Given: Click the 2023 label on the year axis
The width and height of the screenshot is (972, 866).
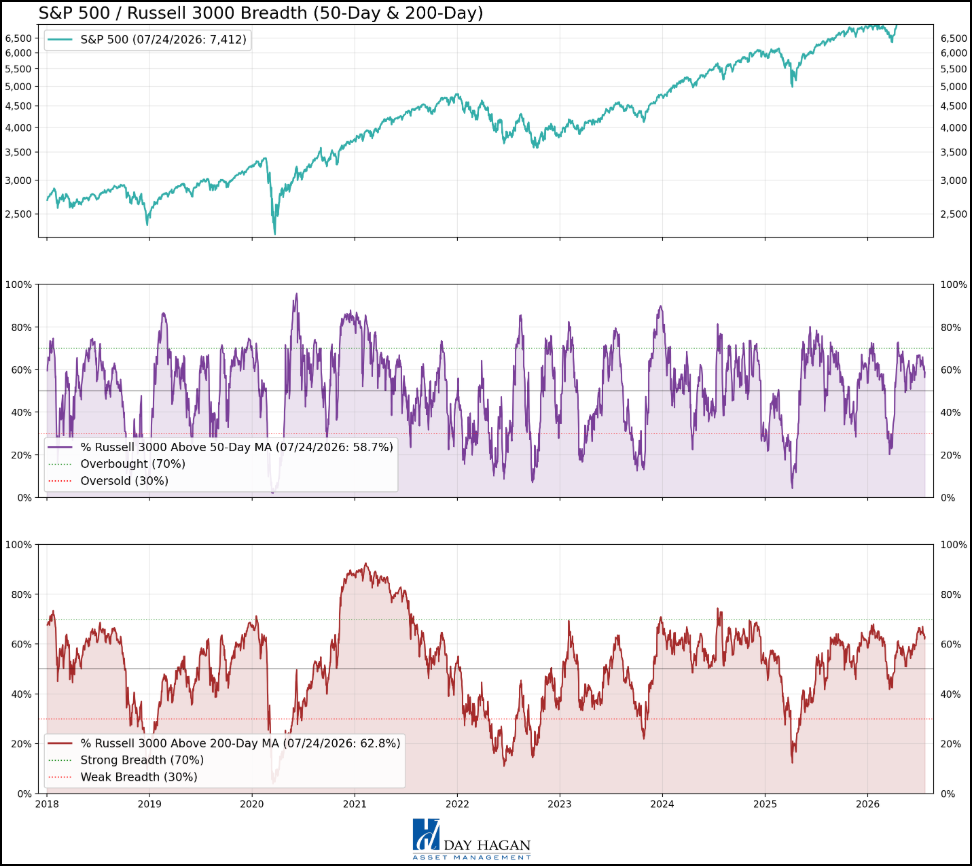Looking at the screenshot, I should tap(560, 805).
